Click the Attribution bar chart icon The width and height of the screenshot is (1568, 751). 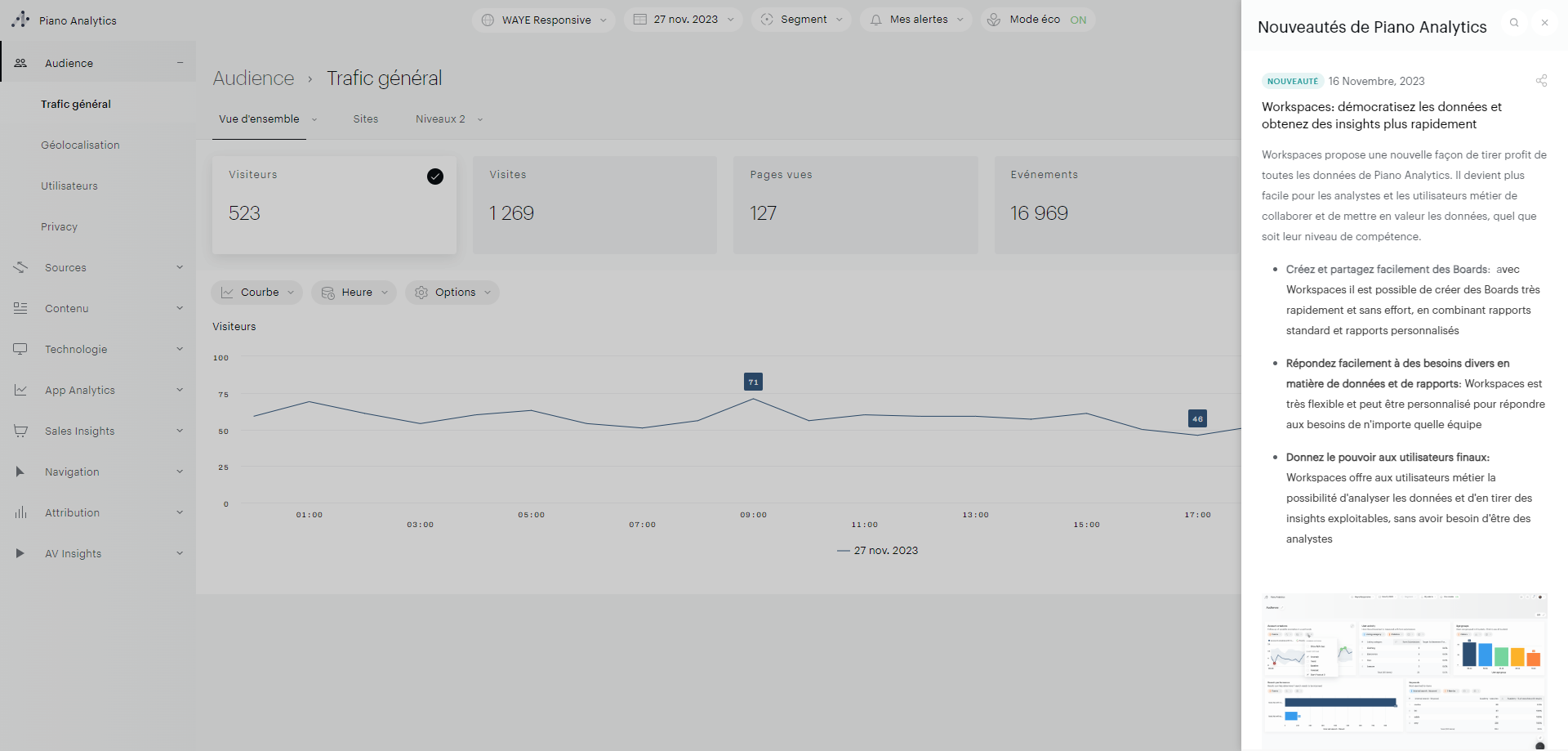(20, 512)
